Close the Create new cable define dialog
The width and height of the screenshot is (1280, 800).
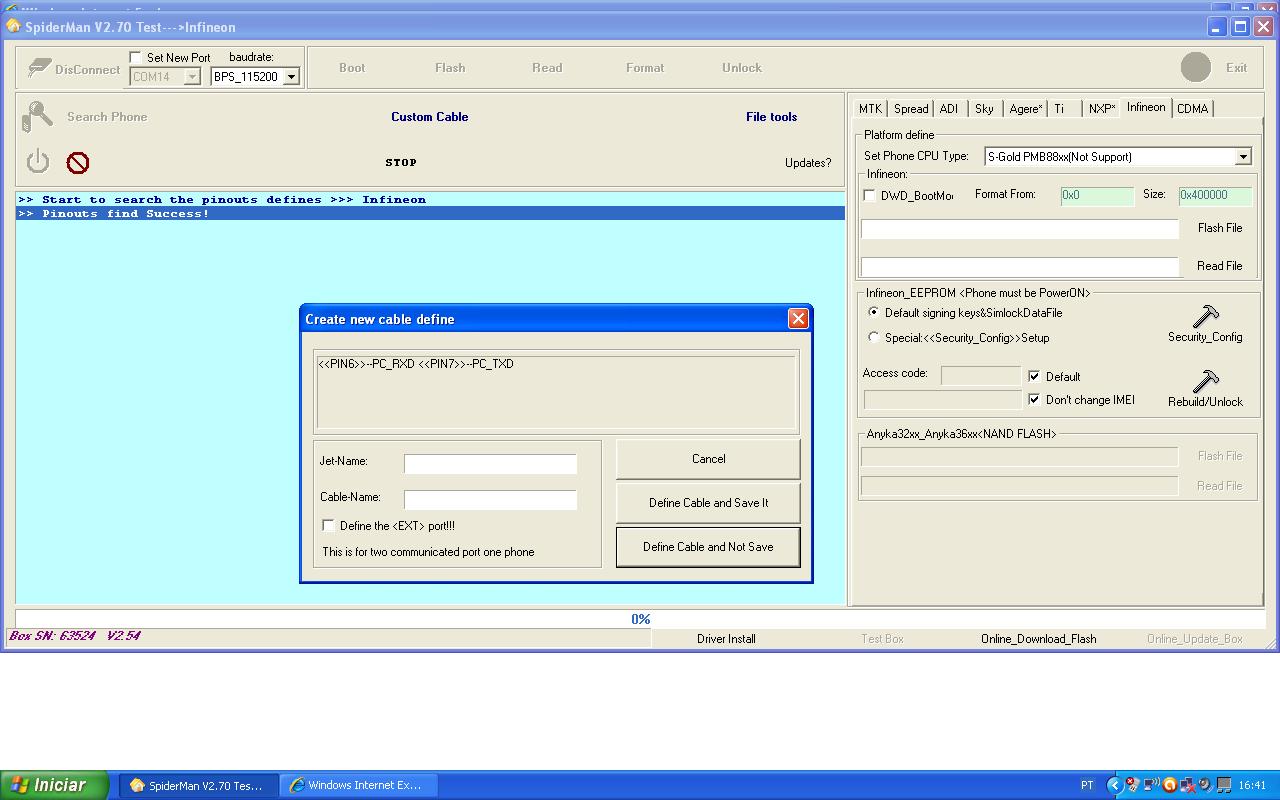tap(798, 318)
